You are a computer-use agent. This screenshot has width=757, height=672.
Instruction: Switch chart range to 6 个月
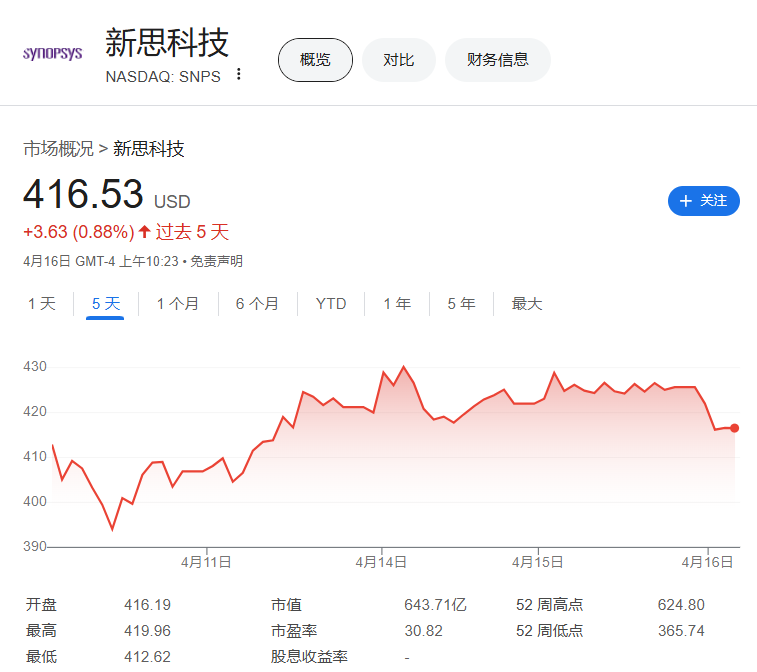[x=257, y=304]
